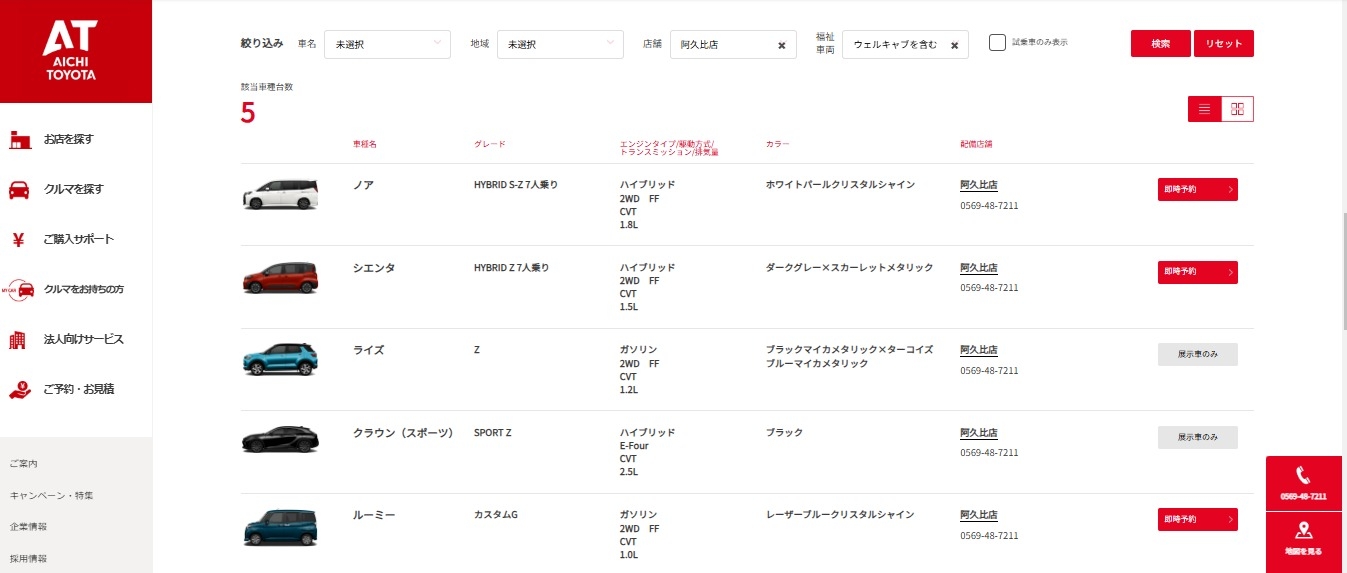Screen dimensions: 1347x573
Task: Click the 車種名 column header
Action: (365, 144)
